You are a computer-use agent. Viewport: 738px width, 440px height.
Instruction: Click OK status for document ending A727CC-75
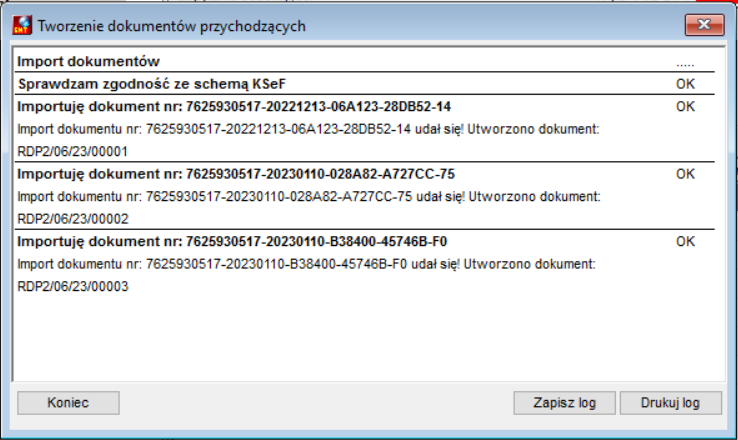pyautogui.click(x=685, y=174)
